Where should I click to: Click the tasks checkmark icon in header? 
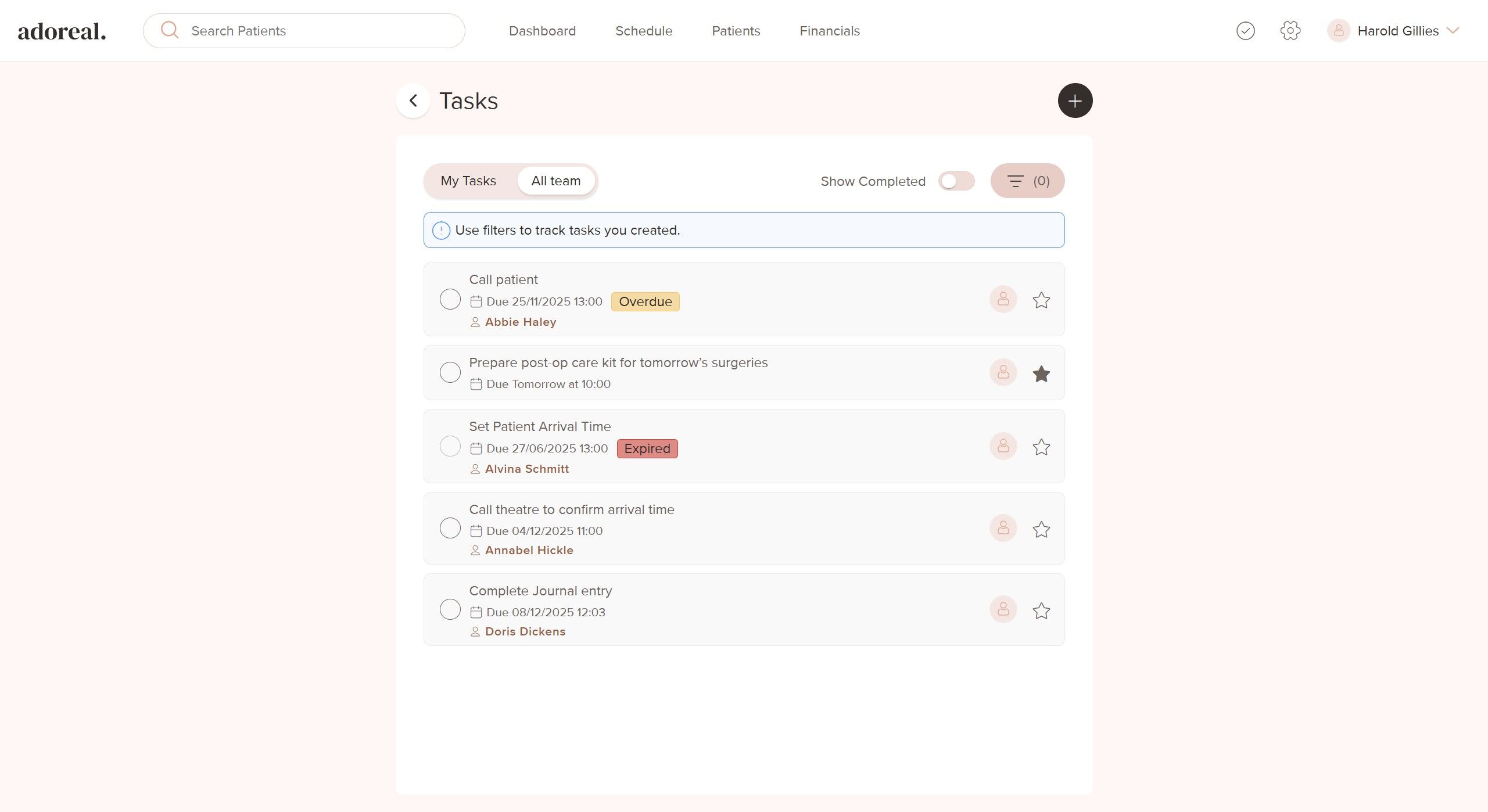[x=1245, y=31]
